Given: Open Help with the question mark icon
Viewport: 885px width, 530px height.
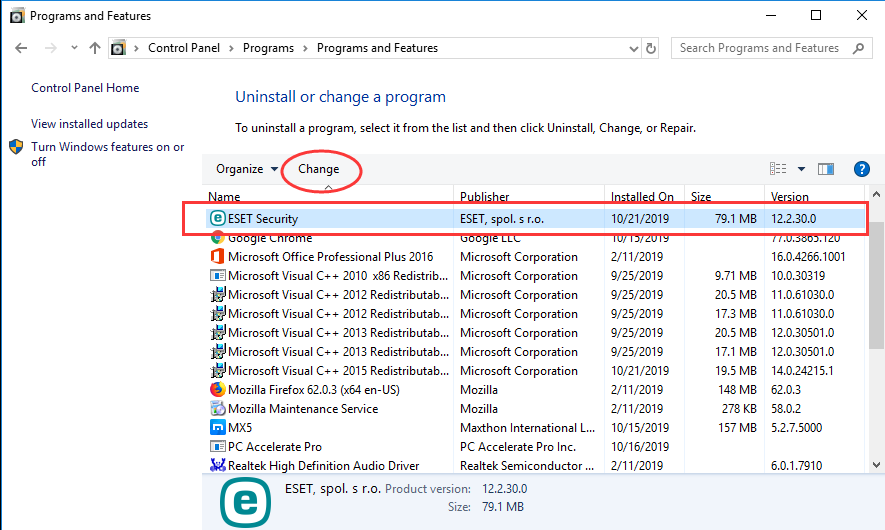Looking at the screenshot, I should [861, 169].
